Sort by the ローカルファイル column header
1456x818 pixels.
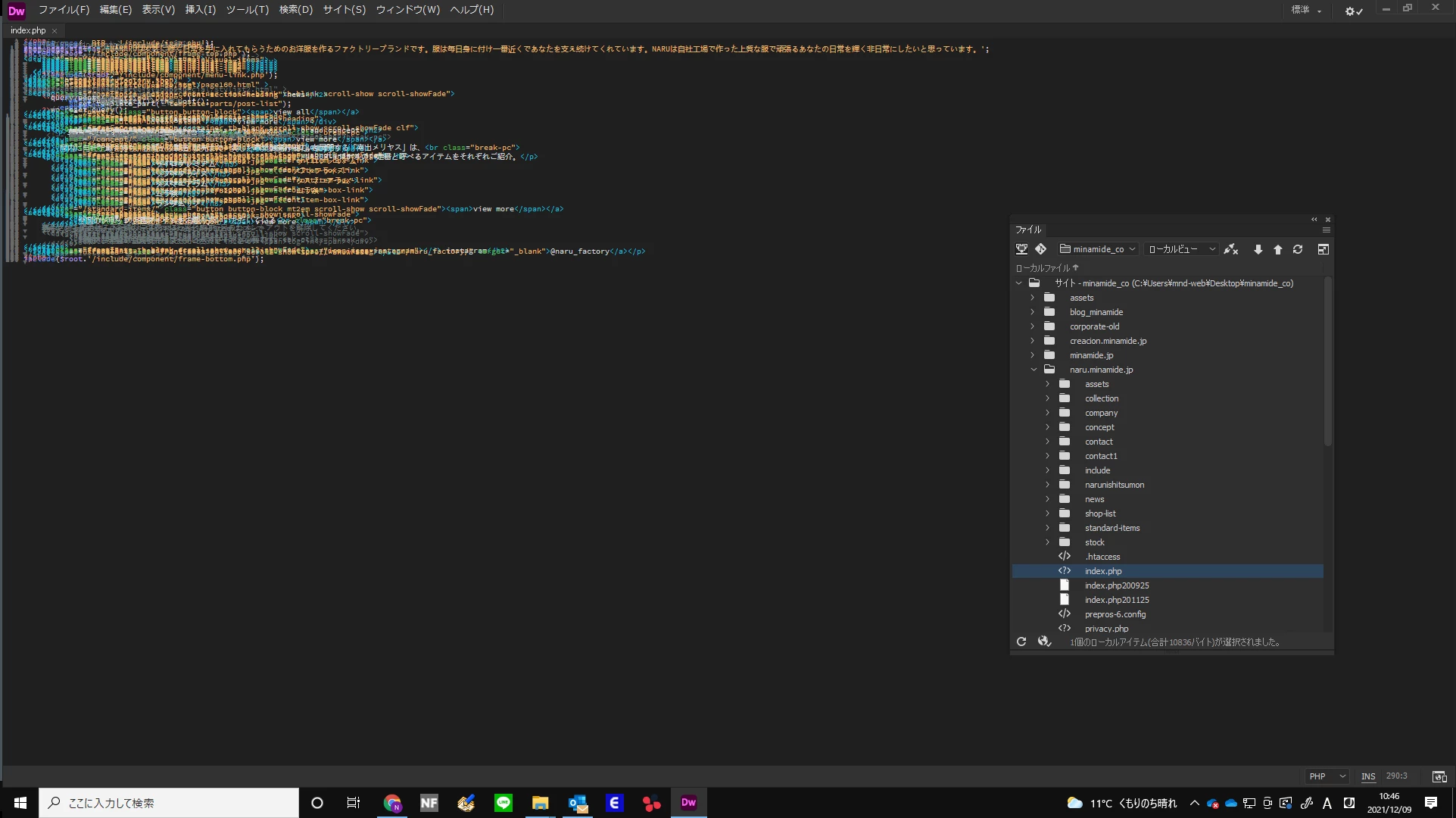1043,268
